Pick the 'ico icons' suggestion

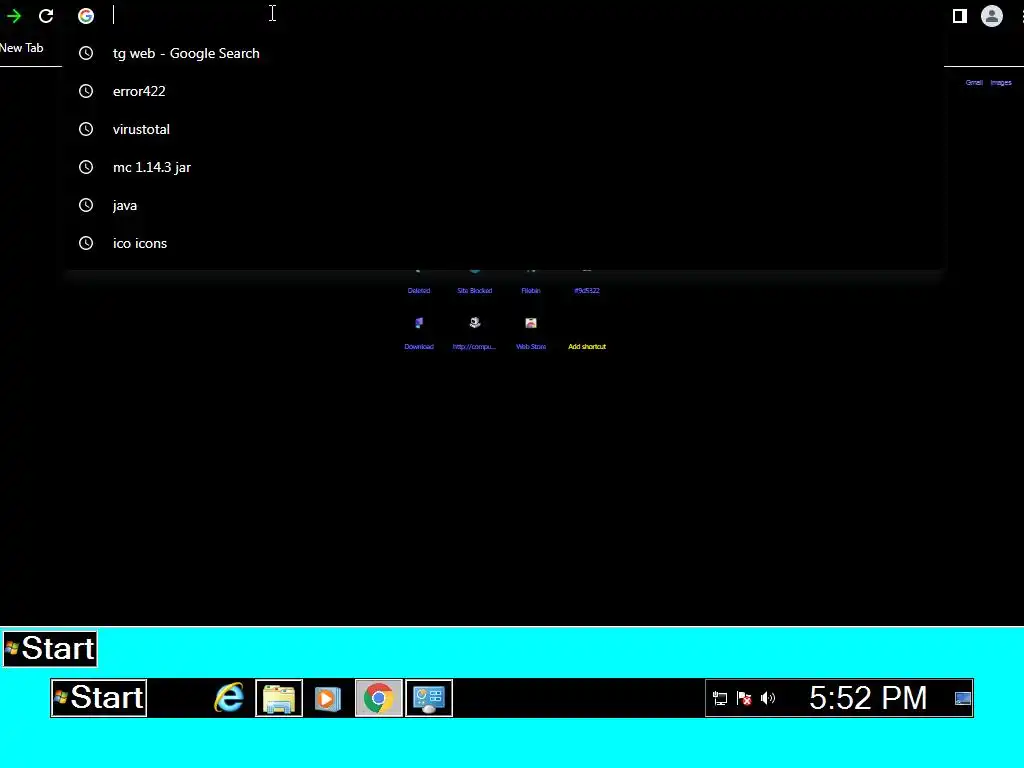click(x=504, y=243)
